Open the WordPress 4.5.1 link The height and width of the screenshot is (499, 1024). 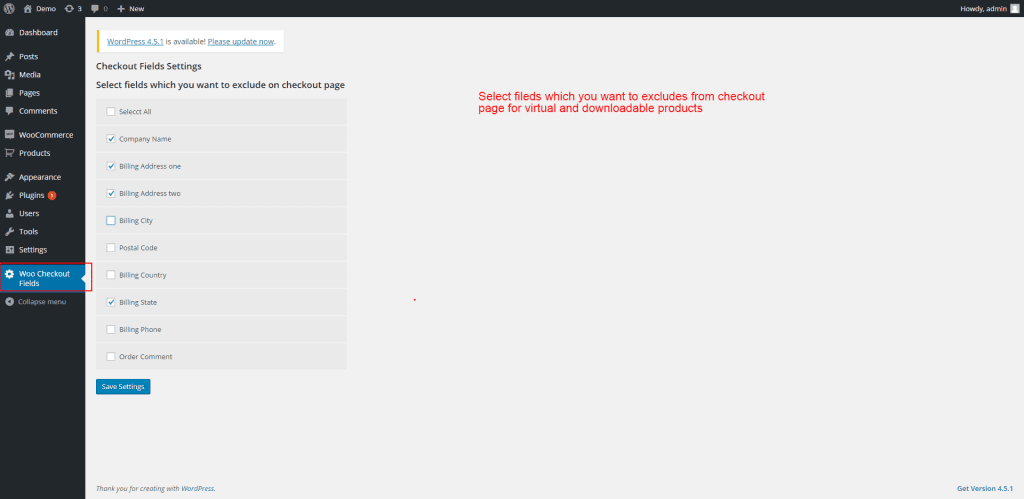135,41
